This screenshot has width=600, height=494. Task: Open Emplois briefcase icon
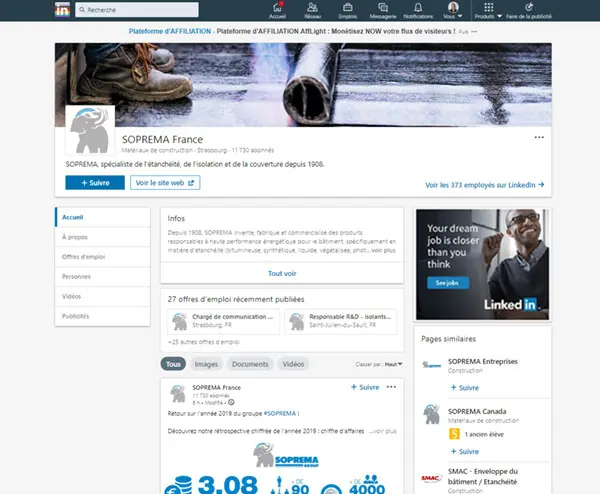coord(347,10)
